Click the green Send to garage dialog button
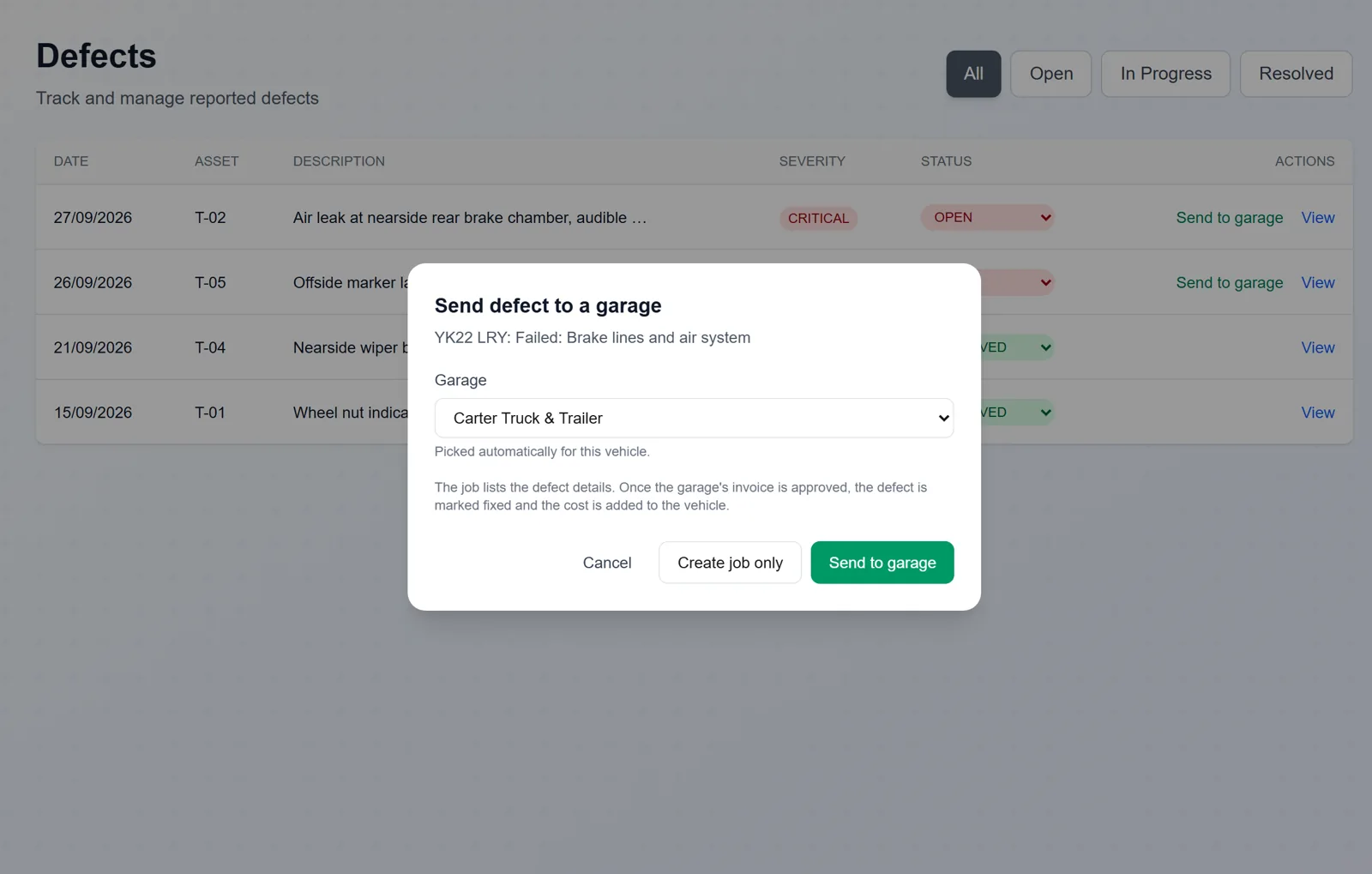 coord(882,563)
